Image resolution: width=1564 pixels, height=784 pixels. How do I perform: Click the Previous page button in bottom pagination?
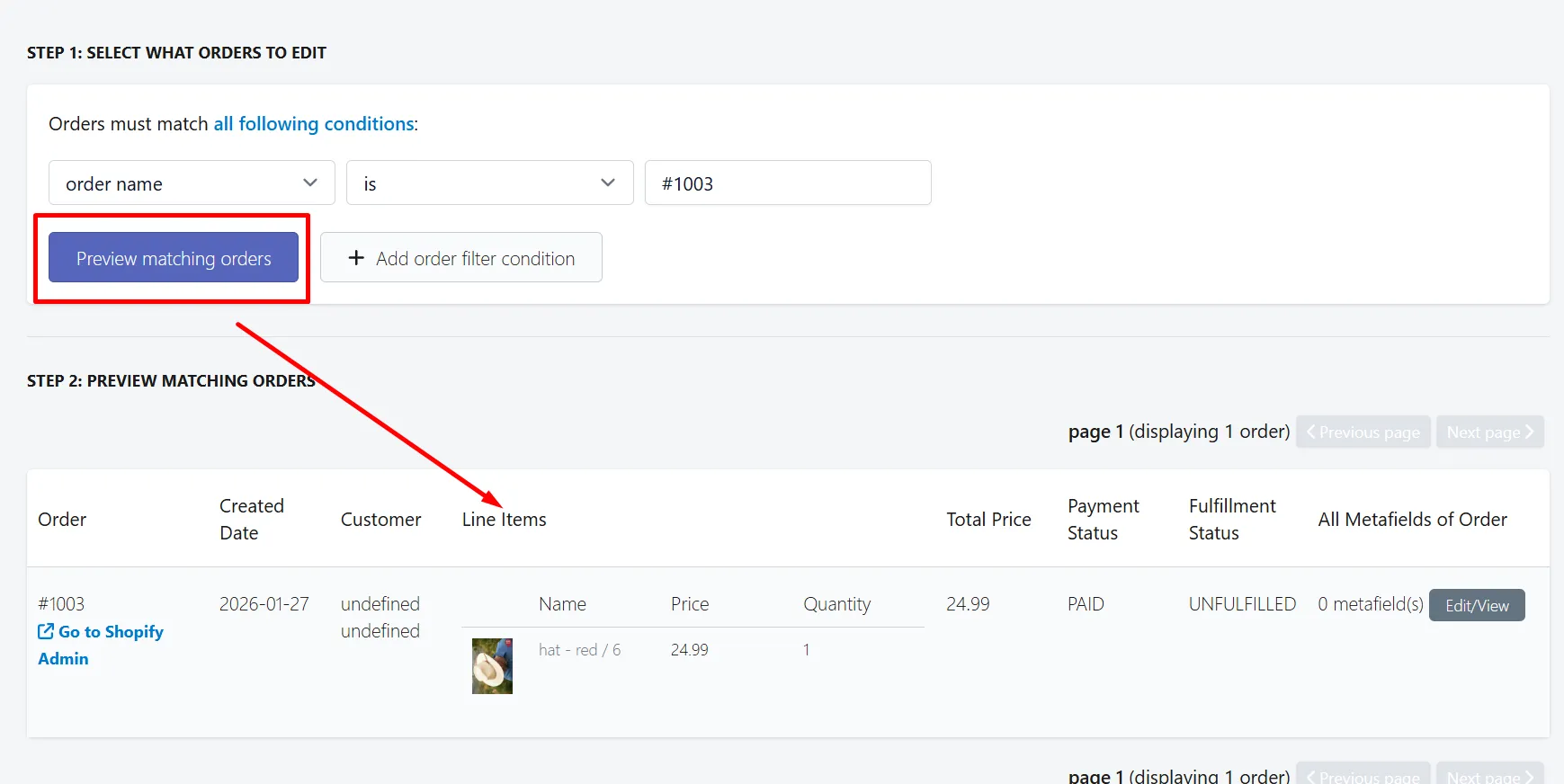(x=1363, y=774)
